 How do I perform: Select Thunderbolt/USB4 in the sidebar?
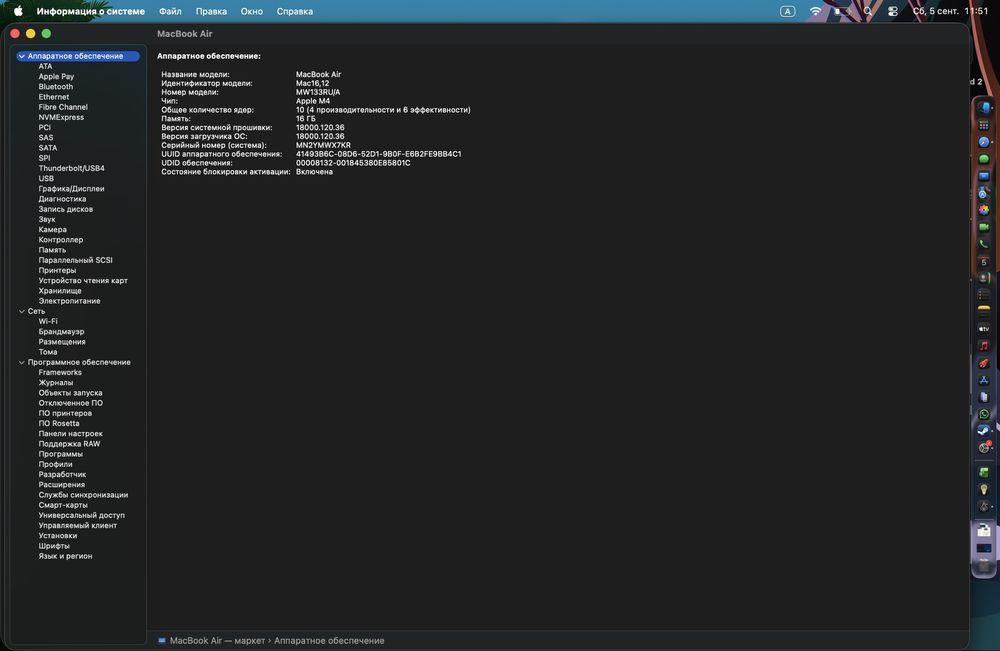[71, 168]
